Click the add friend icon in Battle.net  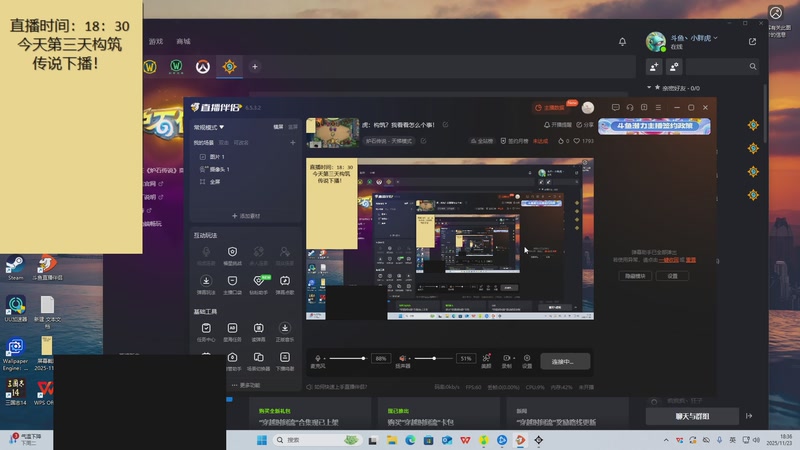(x=654, y=66)
